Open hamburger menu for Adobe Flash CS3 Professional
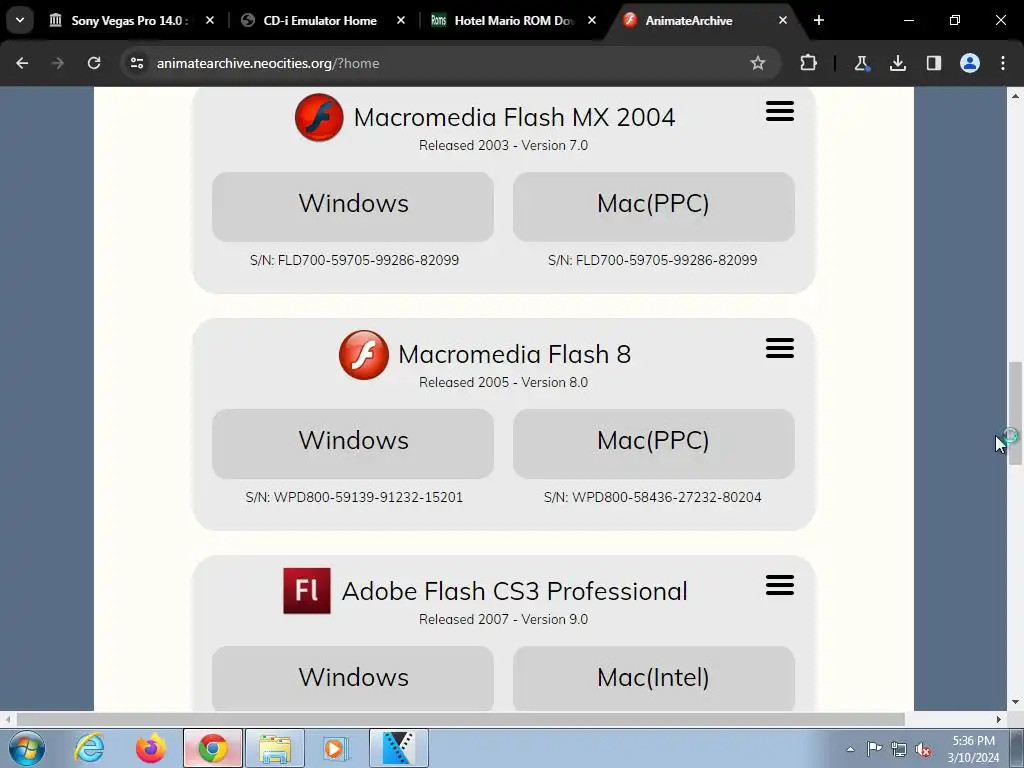The image size is (1024, 768). pyautogui.click(x=780, y=585)
